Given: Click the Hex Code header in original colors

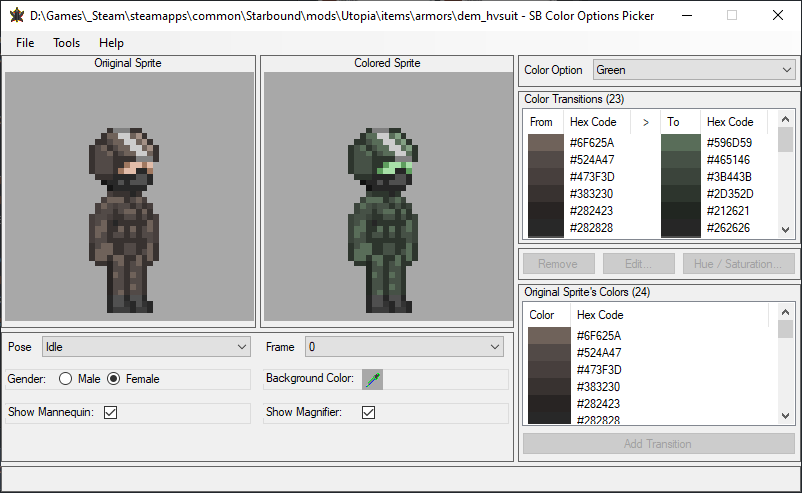Looking at the screenshot, I should (670, 315).
